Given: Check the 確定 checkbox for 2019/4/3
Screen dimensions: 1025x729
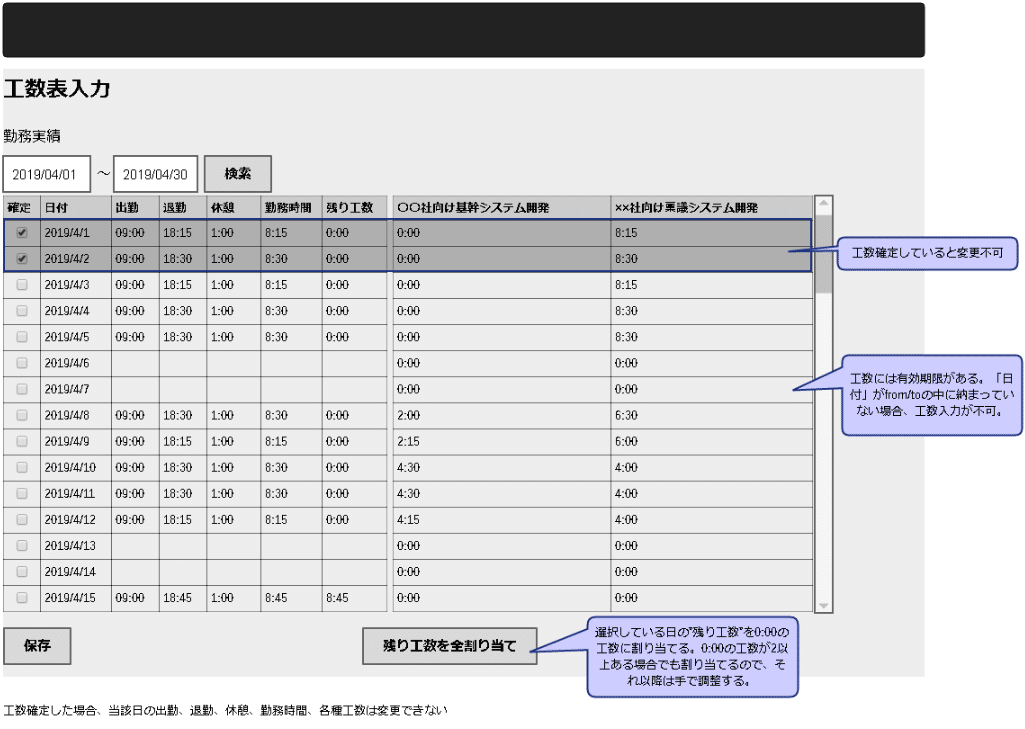Looking at the screenshot, I should tap(22, 285).
